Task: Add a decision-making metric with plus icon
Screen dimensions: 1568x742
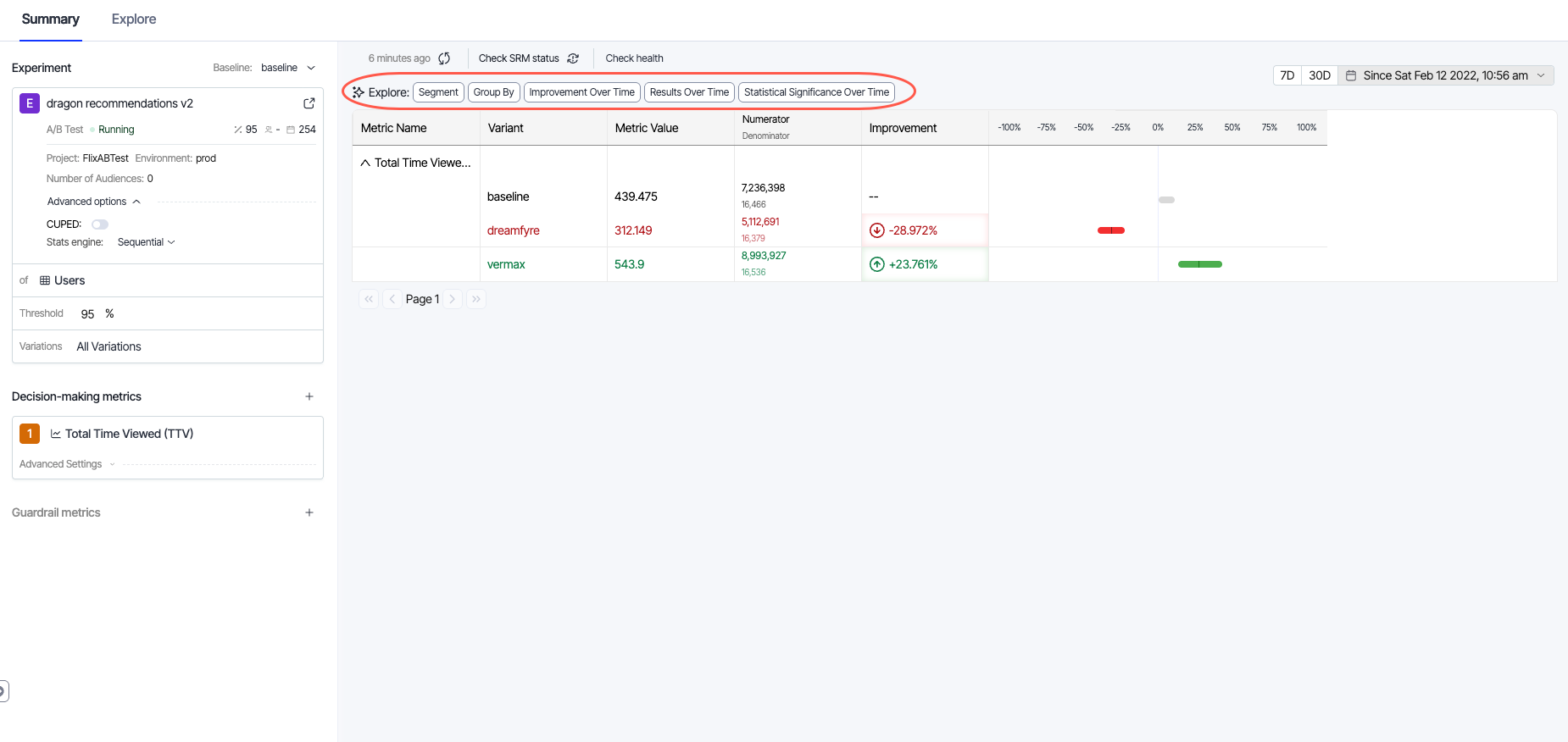Action: 309,396
